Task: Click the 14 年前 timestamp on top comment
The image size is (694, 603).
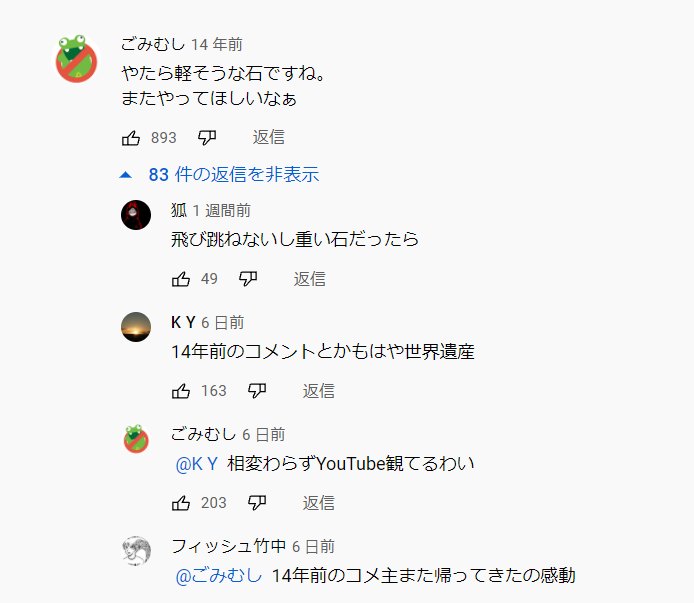Action: [x=216, y=45]
